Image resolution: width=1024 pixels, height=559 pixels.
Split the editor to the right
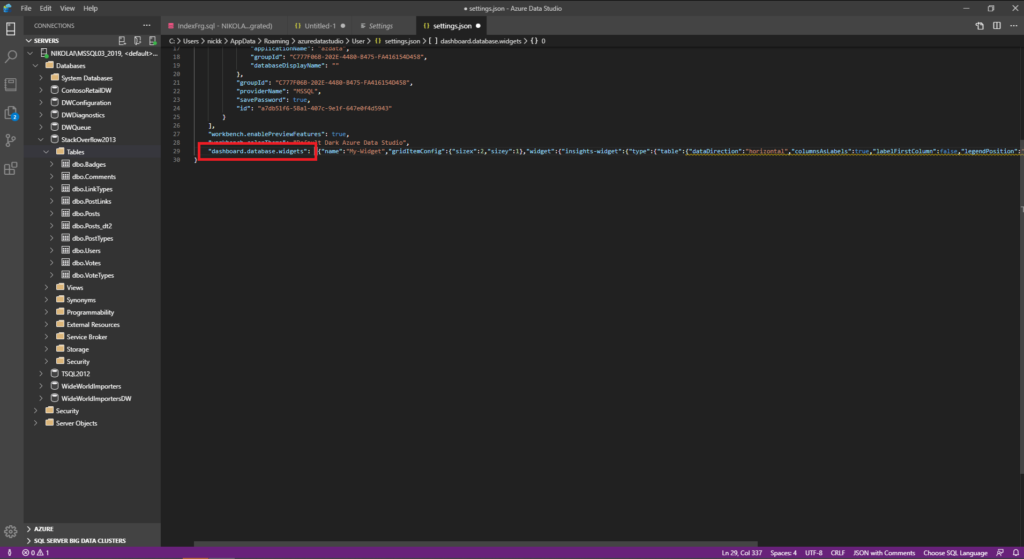(997, 26)
